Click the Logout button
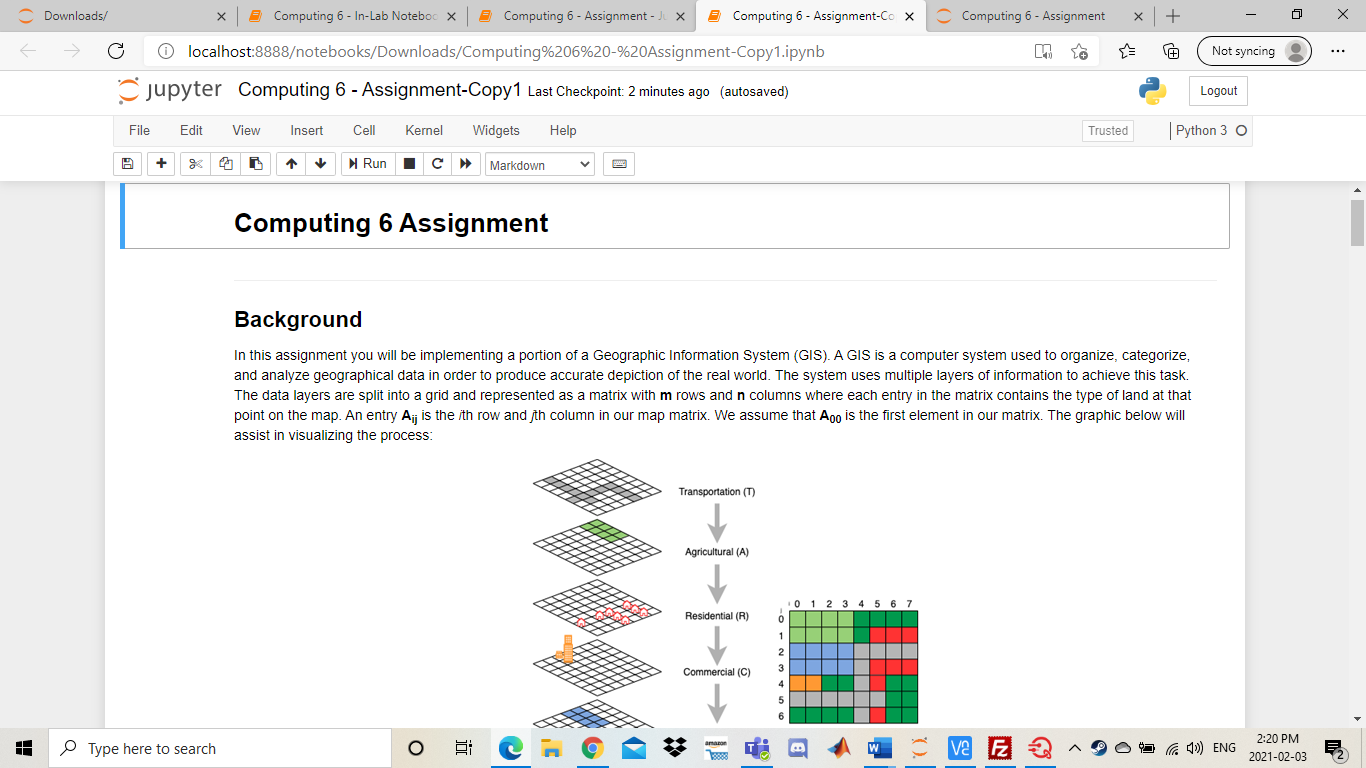 [1217, 90]
